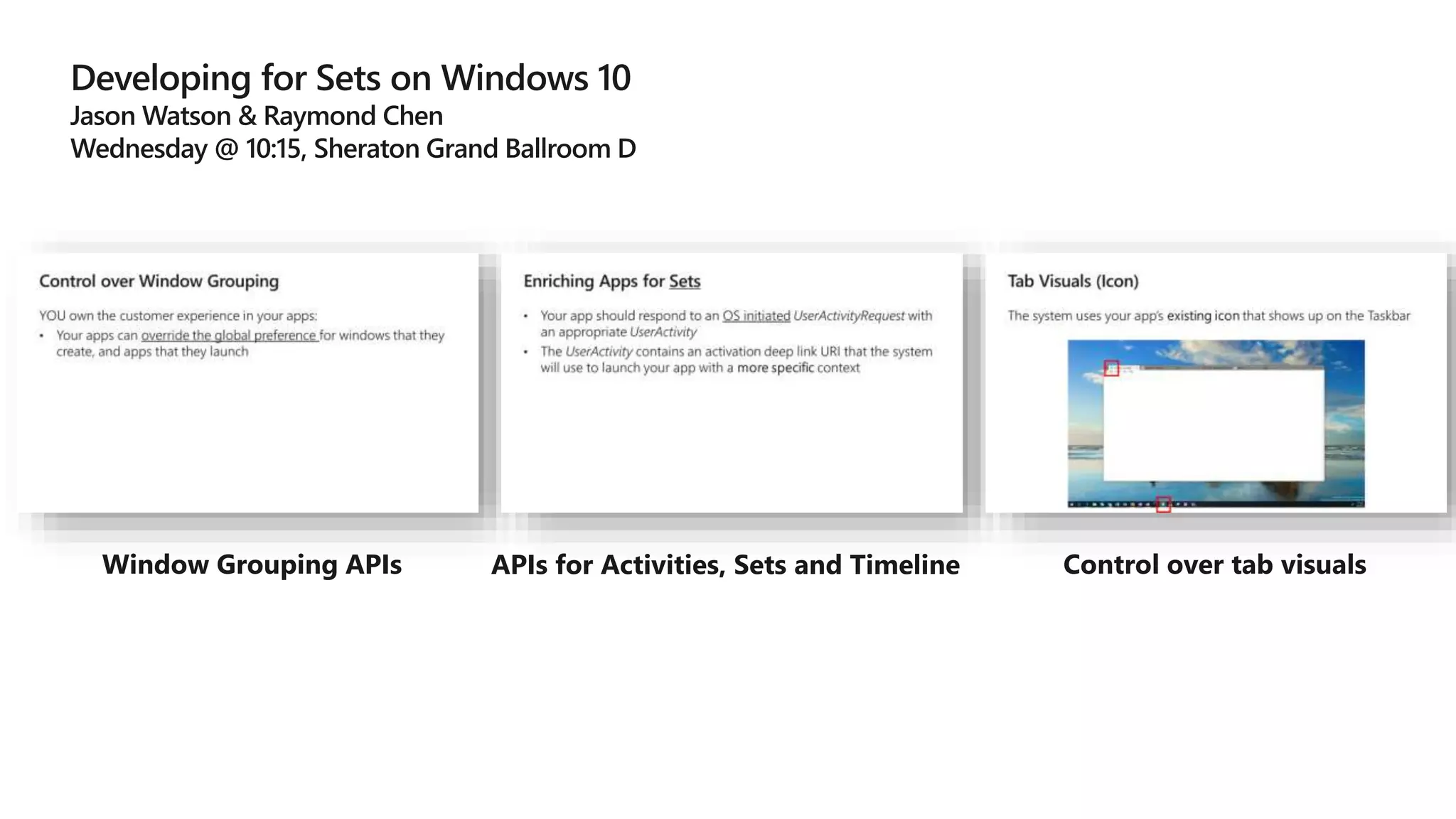Select the Enriching Apps for Sets slide thumbnail

point(731,441)
